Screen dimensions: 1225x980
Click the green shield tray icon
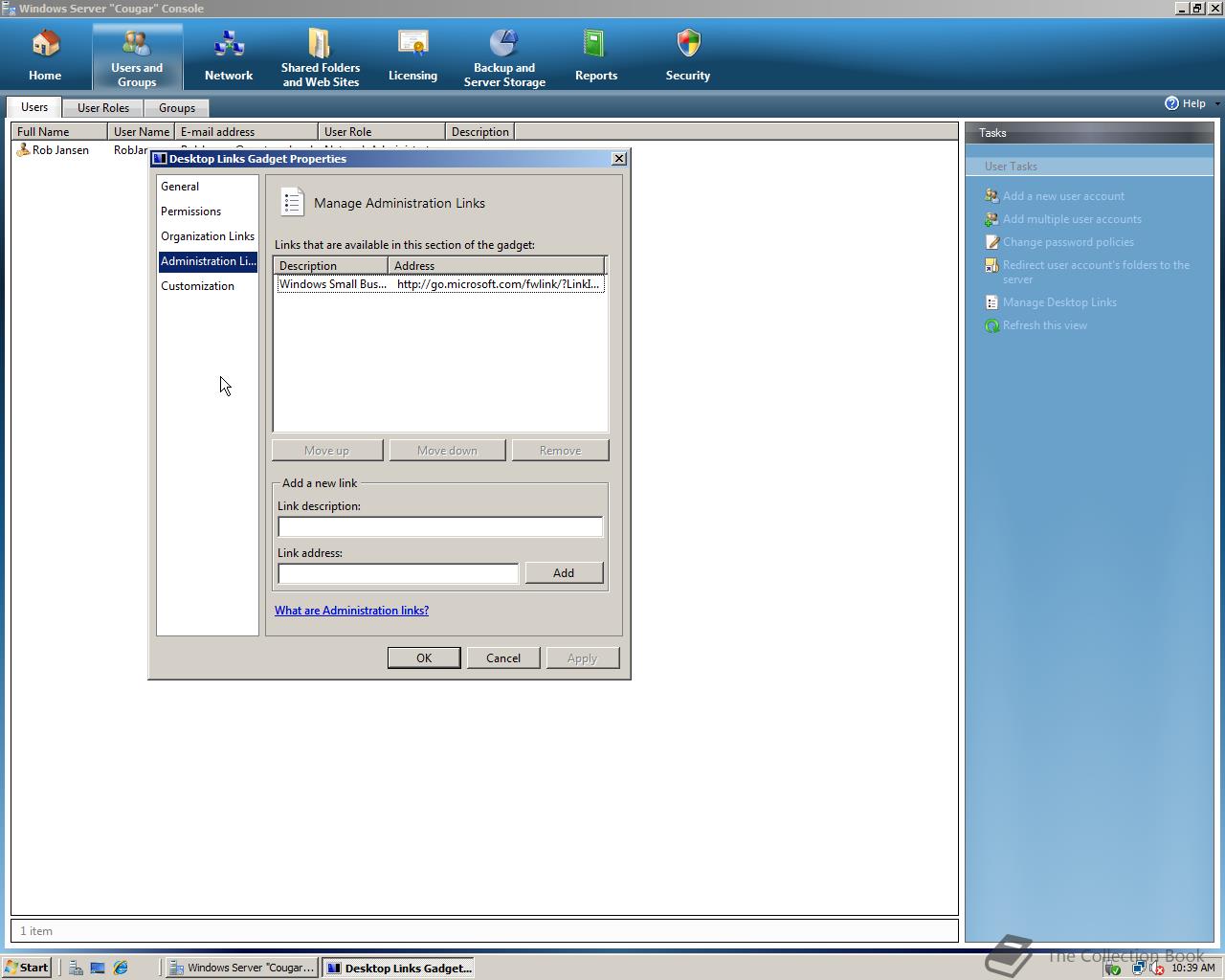coord(1112,969)
